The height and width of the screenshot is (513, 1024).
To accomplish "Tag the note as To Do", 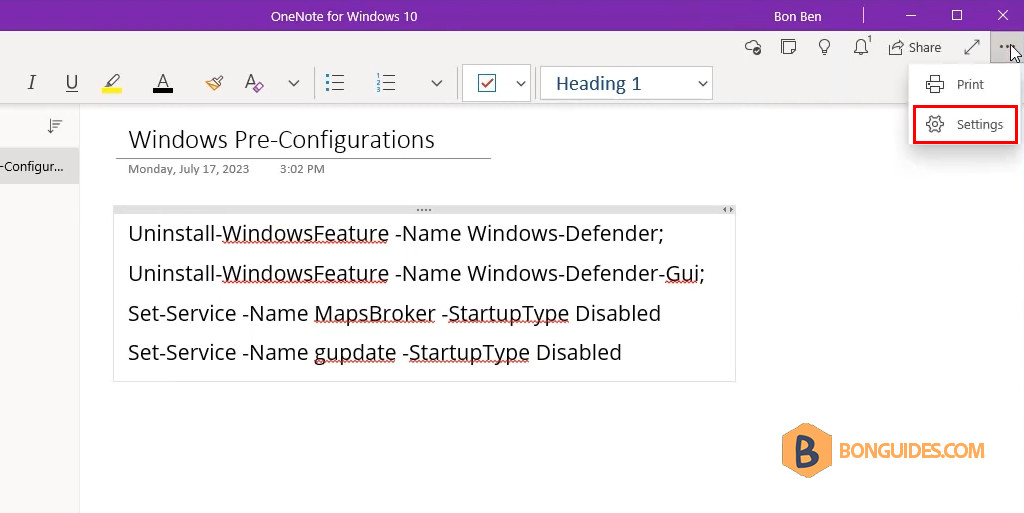I will point(487,83).
